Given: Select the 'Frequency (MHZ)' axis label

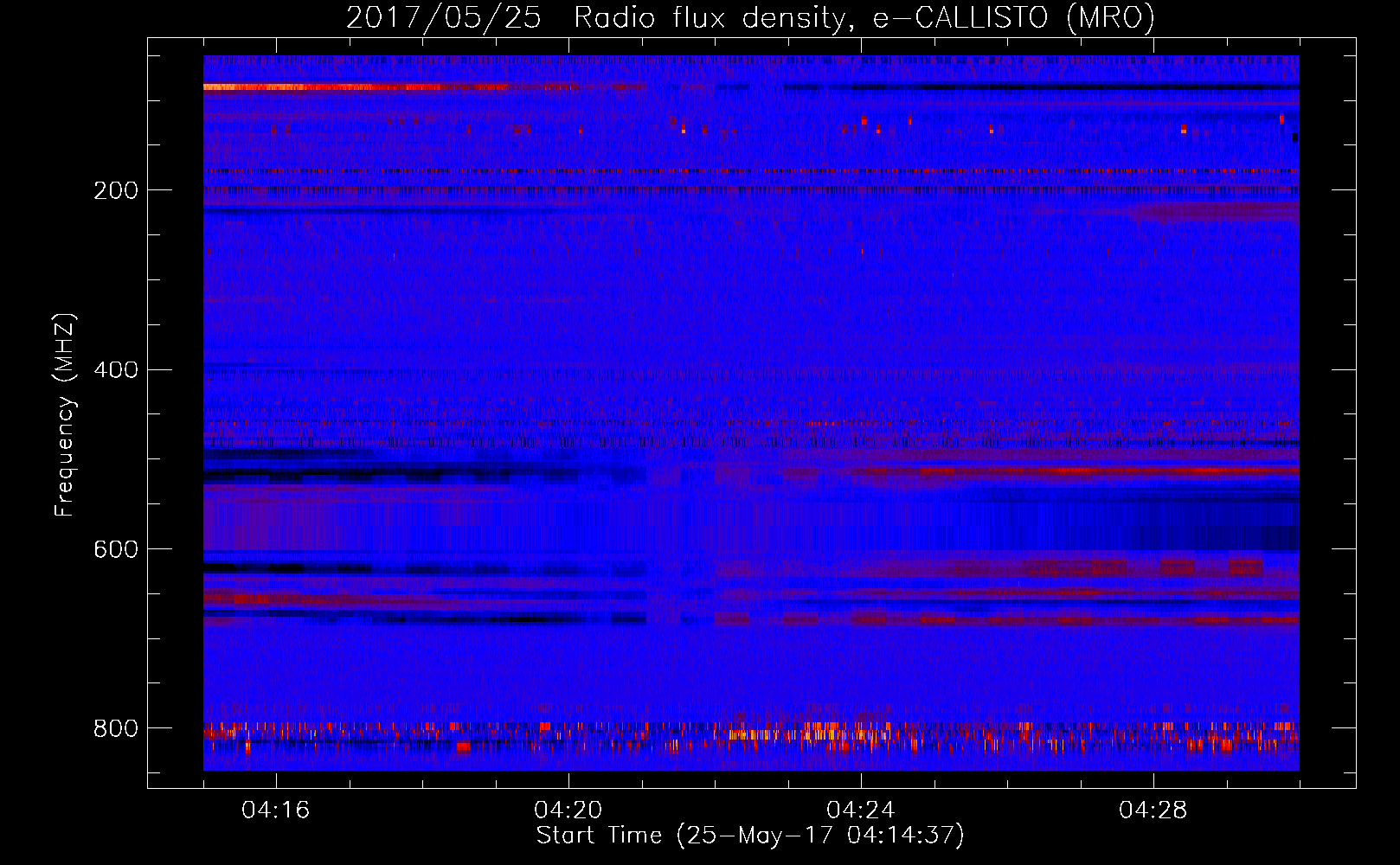Looking at the screenshot, I should 65,415.
